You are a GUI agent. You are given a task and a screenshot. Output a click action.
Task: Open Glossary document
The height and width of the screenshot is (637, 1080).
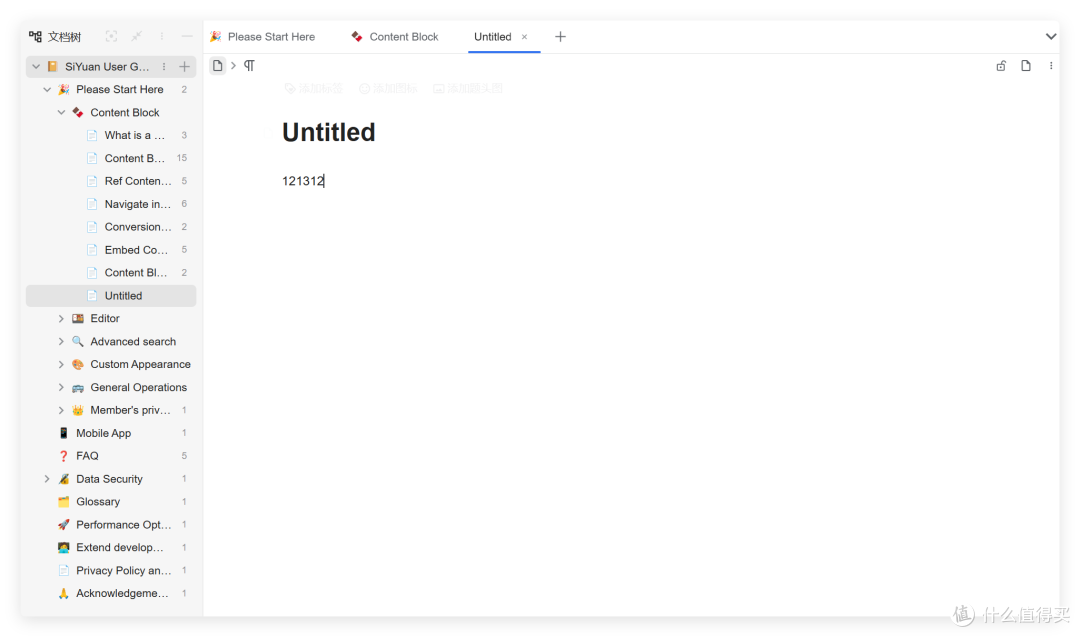(111, 502)
